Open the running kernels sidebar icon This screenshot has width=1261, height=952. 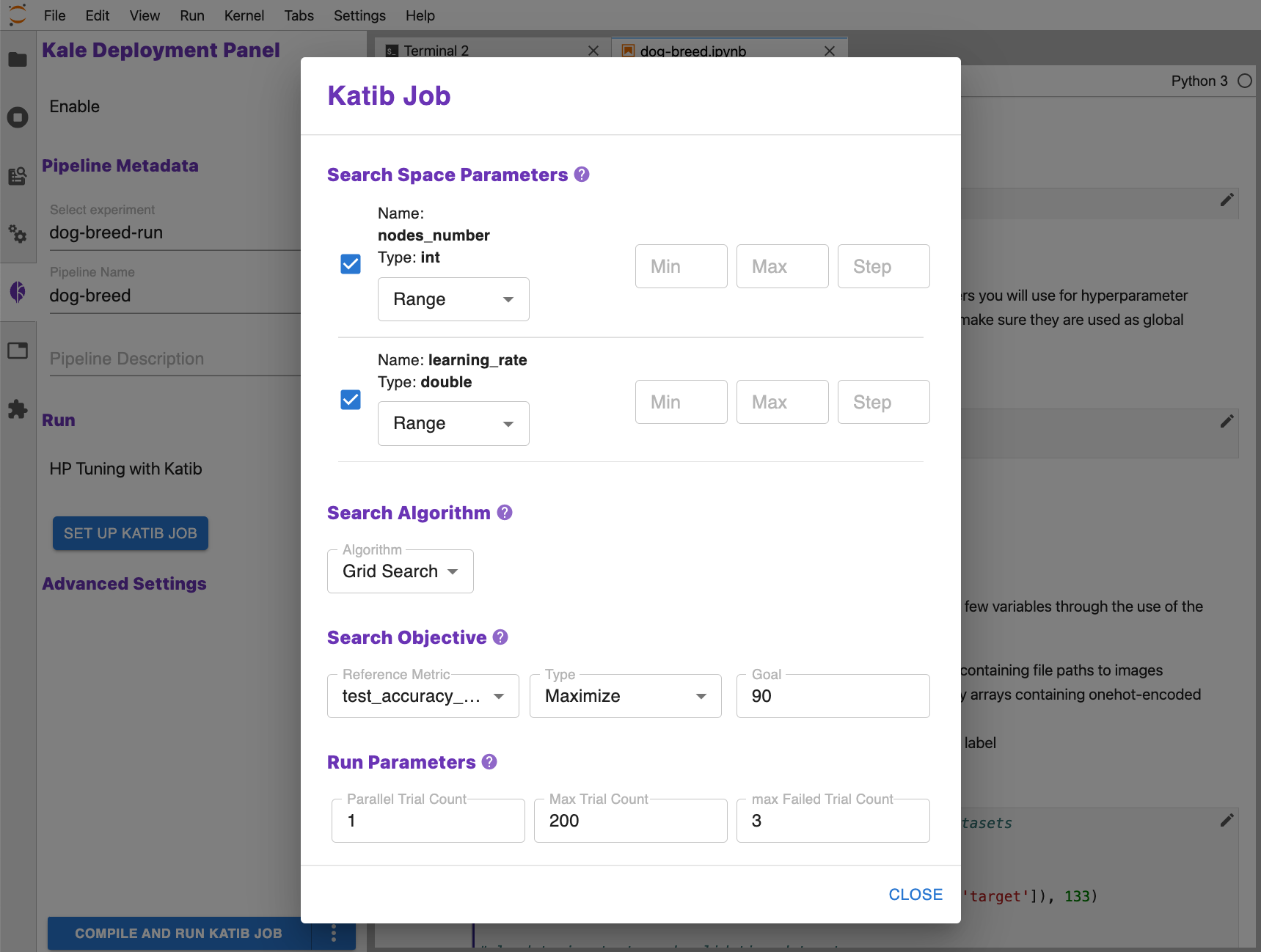point(18,117)
